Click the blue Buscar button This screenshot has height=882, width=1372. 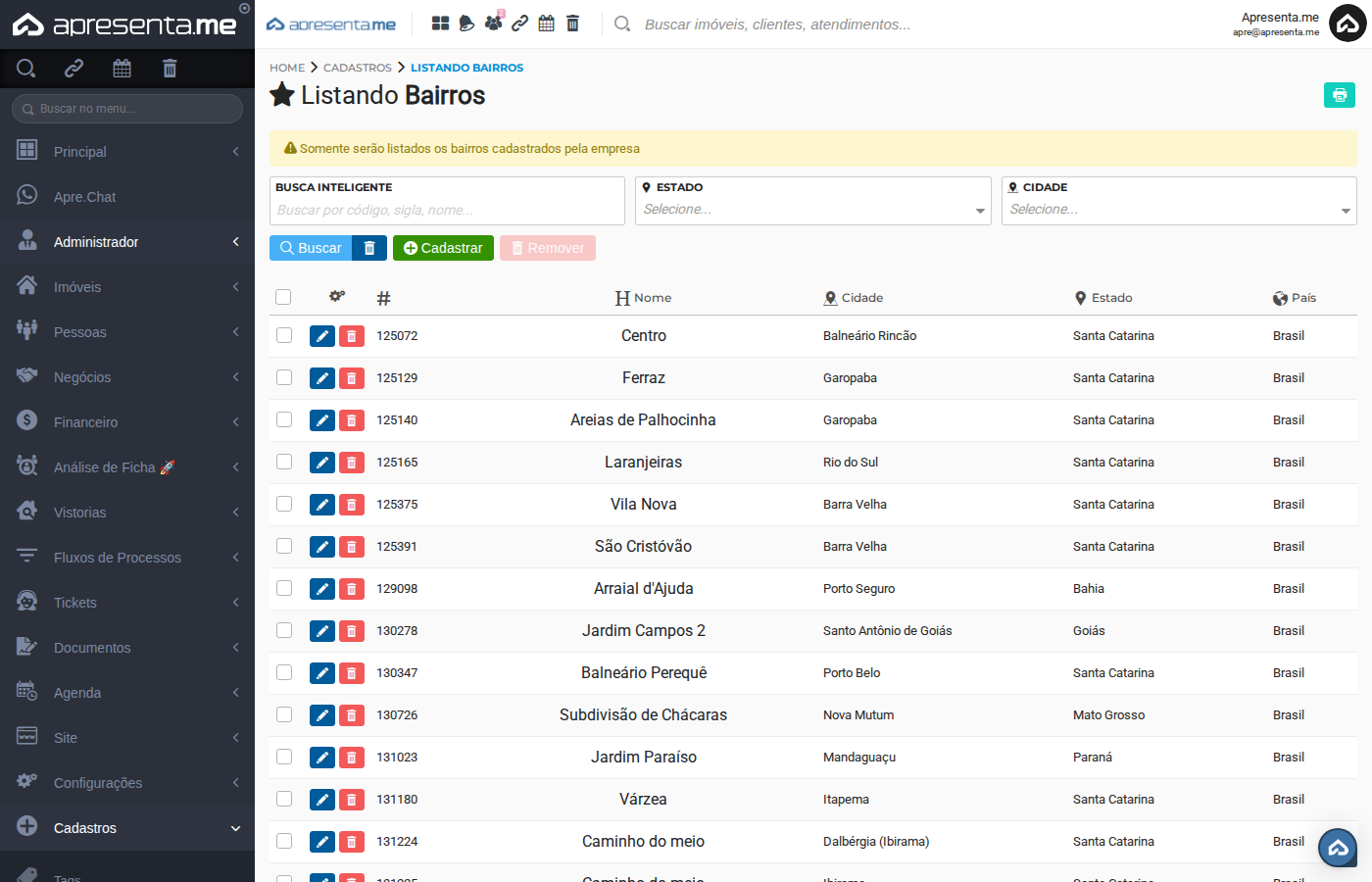(x=311, y=248)
